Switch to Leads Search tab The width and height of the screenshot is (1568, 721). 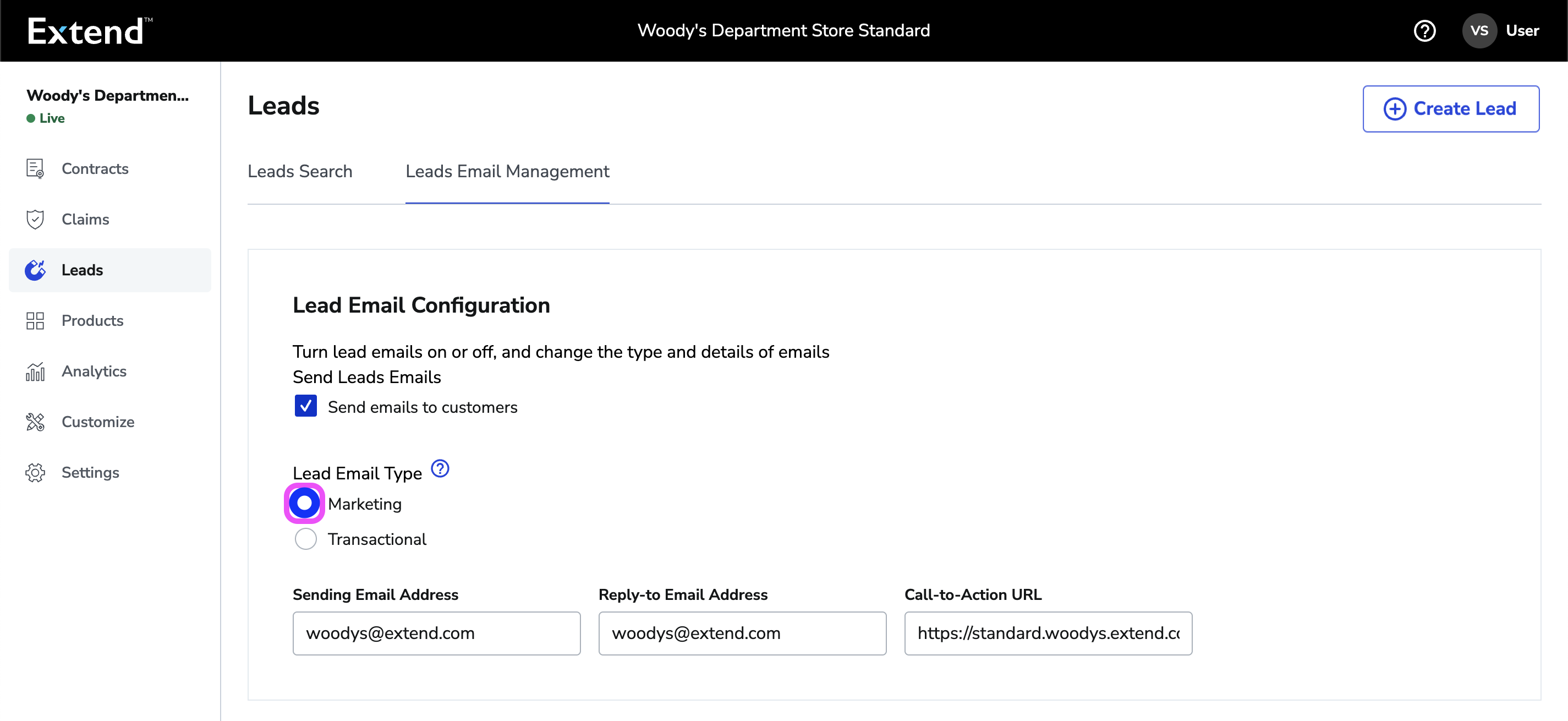(x=299, y=172)
